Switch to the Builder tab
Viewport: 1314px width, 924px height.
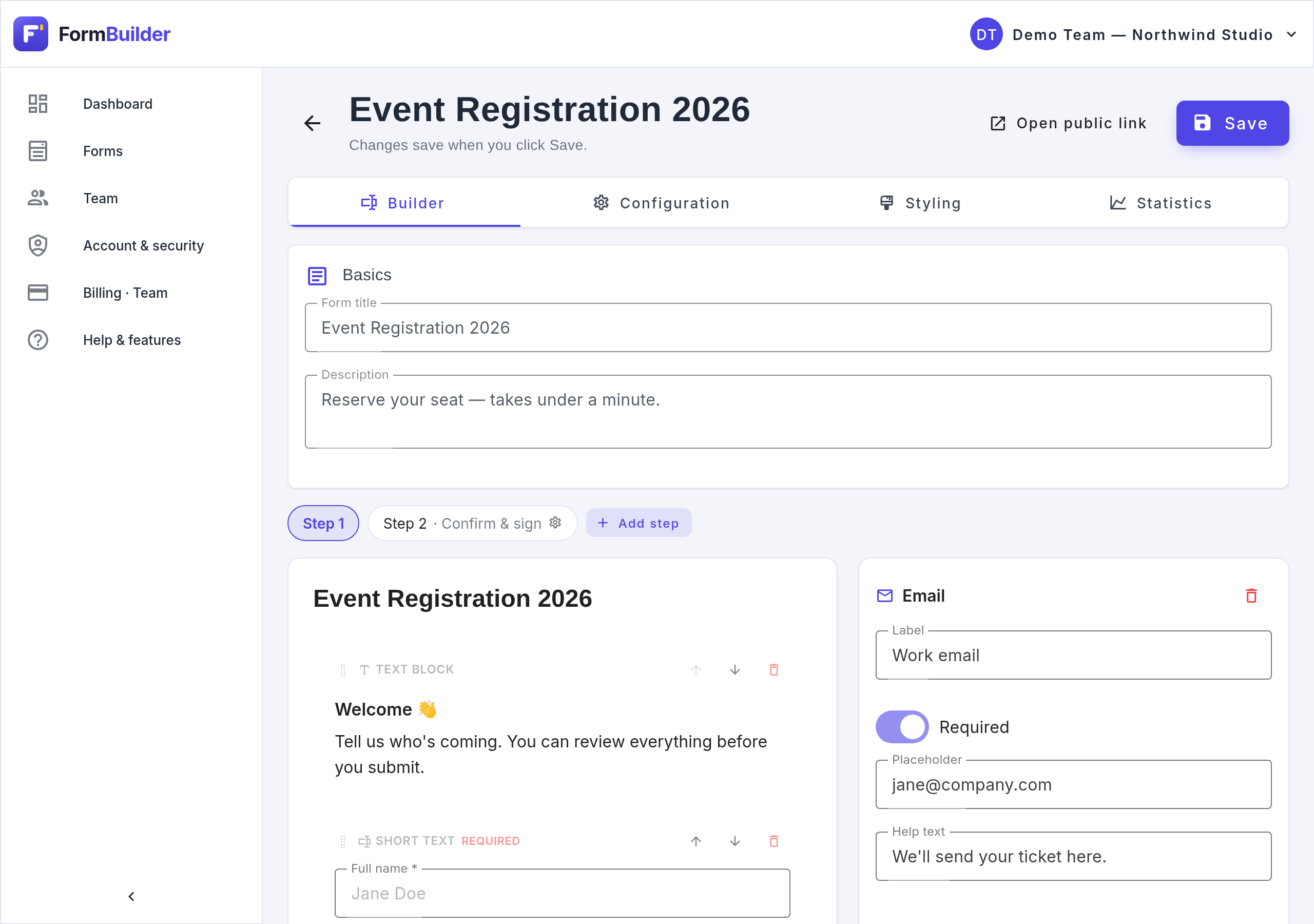(x=404, y=203)
